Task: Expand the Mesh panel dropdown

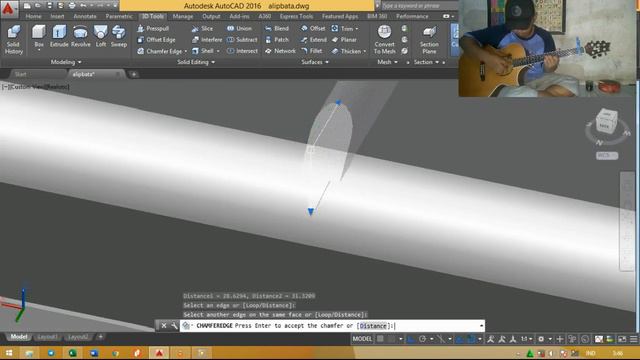Action: [x=387, y=62]
